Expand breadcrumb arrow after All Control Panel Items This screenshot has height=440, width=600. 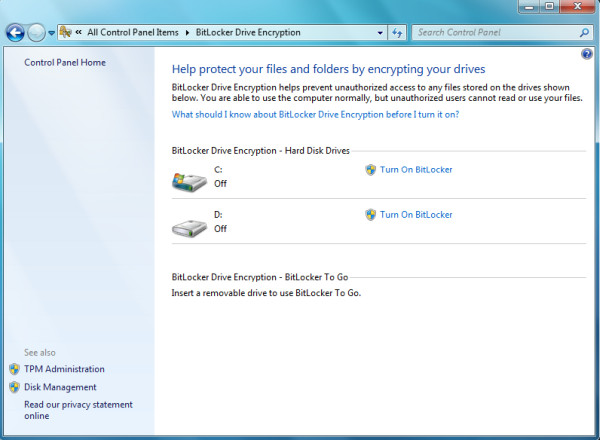(187, 33)
